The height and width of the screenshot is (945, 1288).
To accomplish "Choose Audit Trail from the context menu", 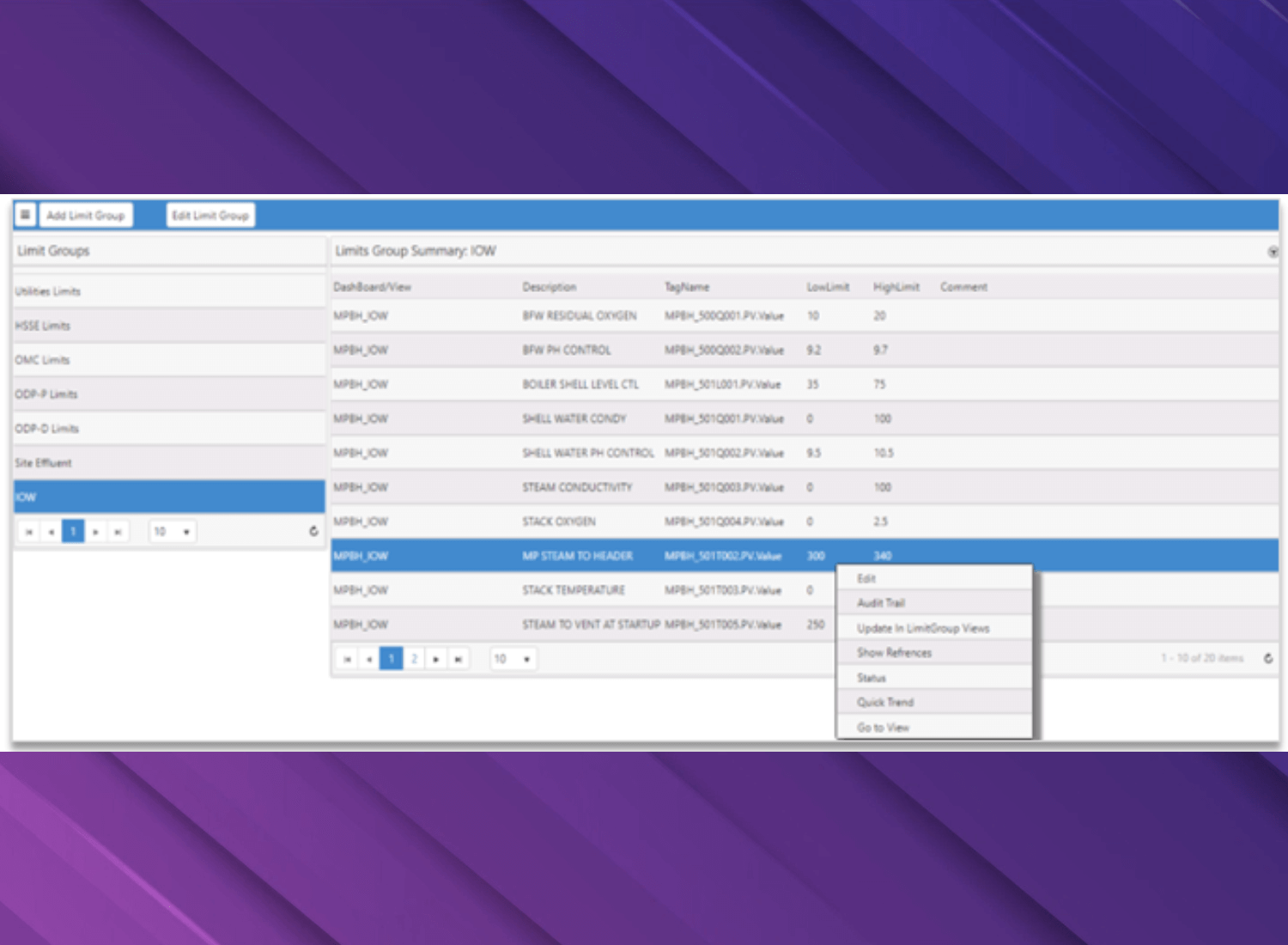I will click(881, 603).
